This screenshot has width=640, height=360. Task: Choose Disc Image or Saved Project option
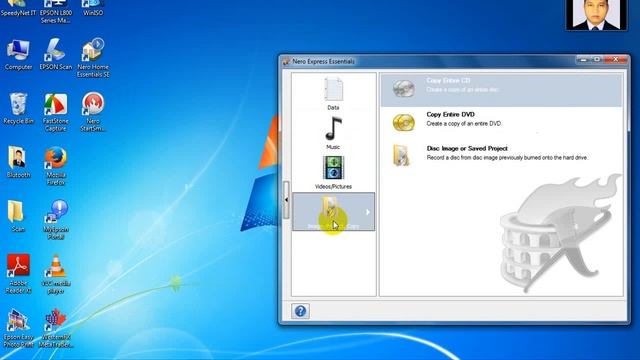tap(501, 155)
